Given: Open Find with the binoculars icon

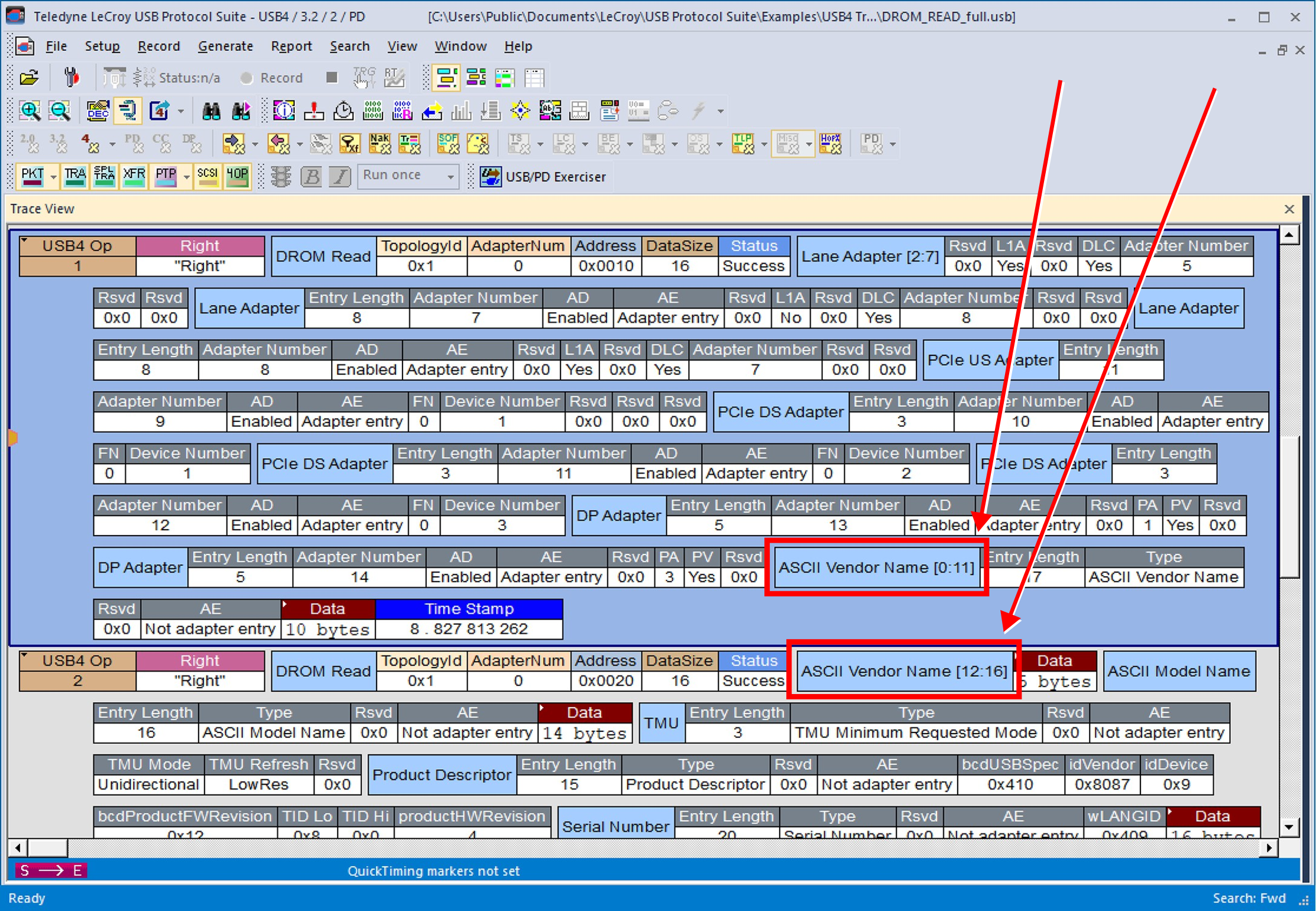Looking at the screenshot, I should (x=211, y=111).
